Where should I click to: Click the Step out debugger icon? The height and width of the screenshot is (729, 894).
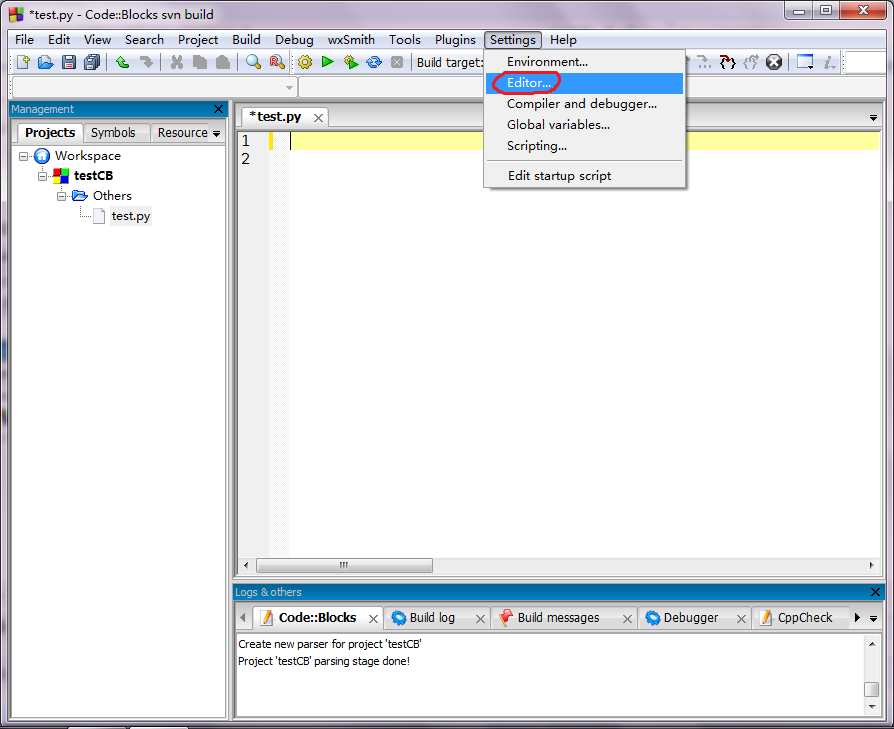click(x=751, y=62)
